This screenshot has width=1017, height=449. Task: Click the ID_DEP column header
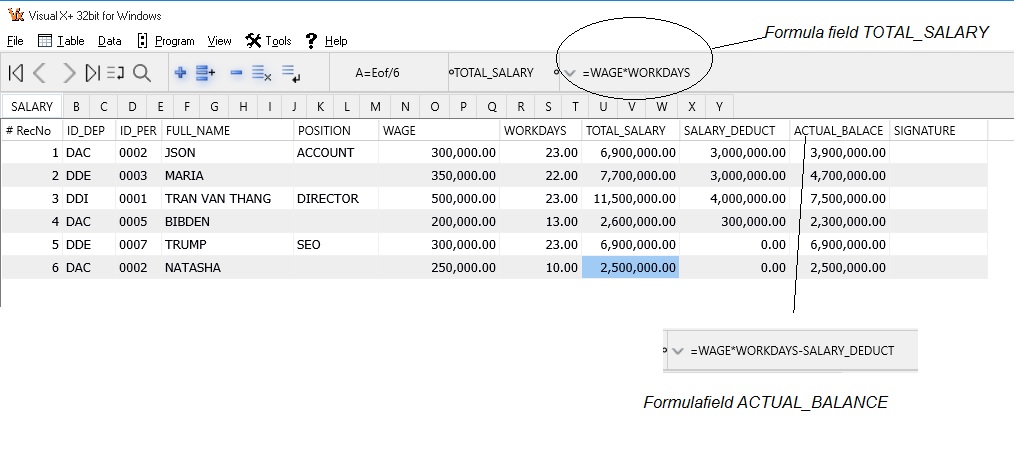tap(90, 130)
